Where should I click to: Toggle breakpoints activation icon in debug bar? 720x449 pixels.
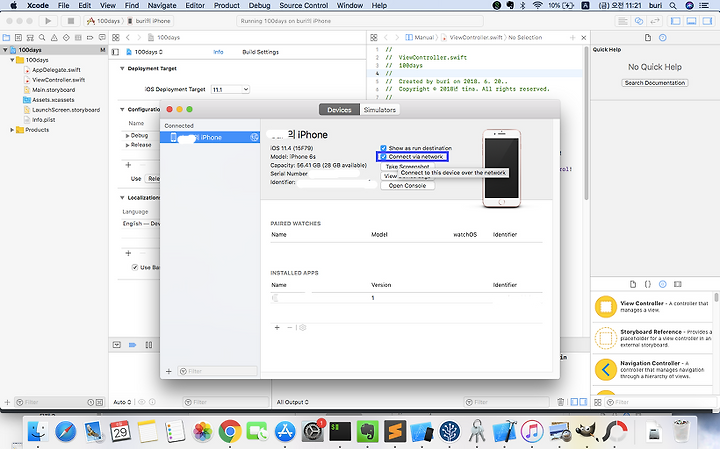(x=132, y=345)
